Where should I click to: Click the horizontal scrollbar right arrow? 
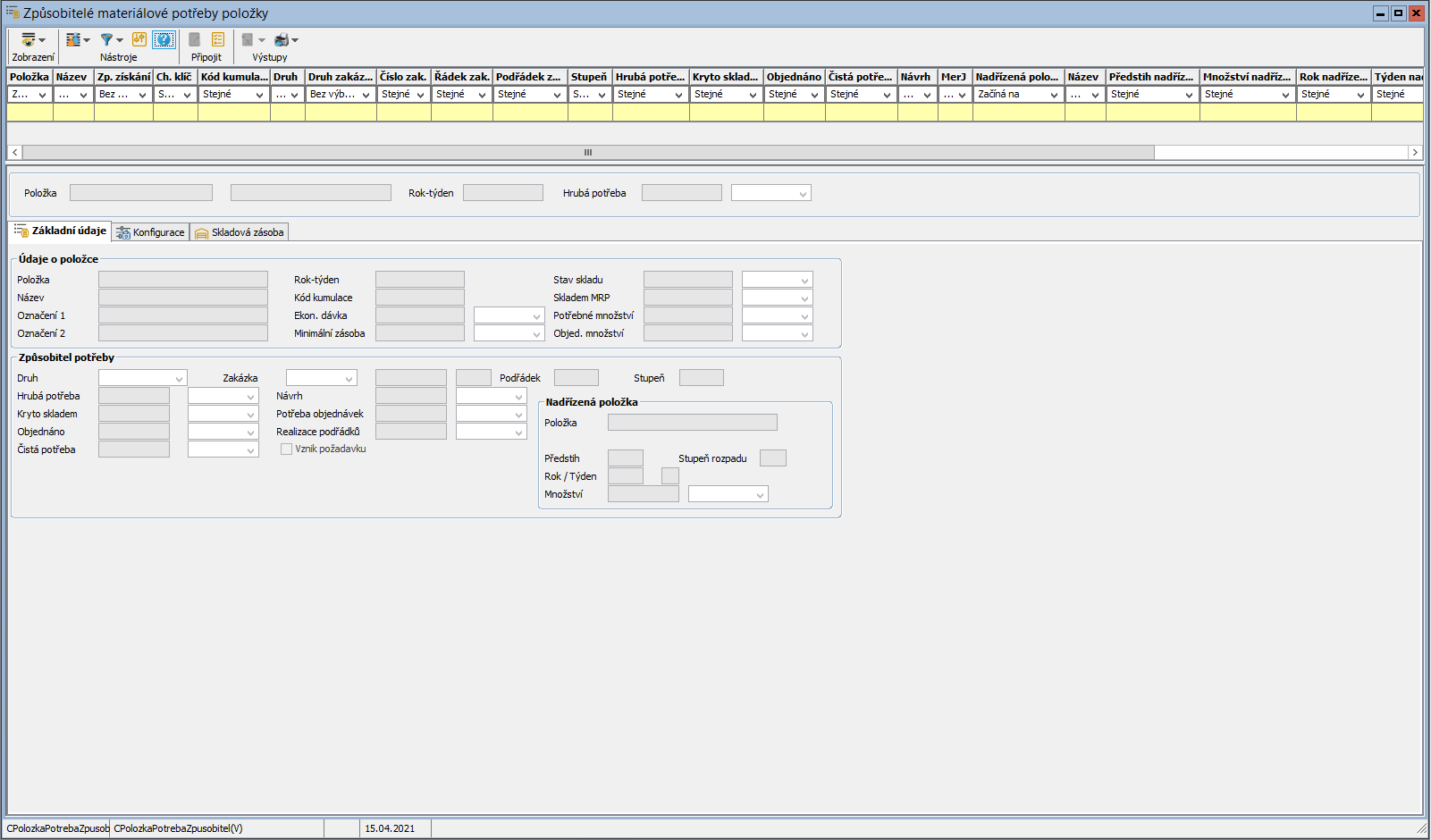[1414, 153]
